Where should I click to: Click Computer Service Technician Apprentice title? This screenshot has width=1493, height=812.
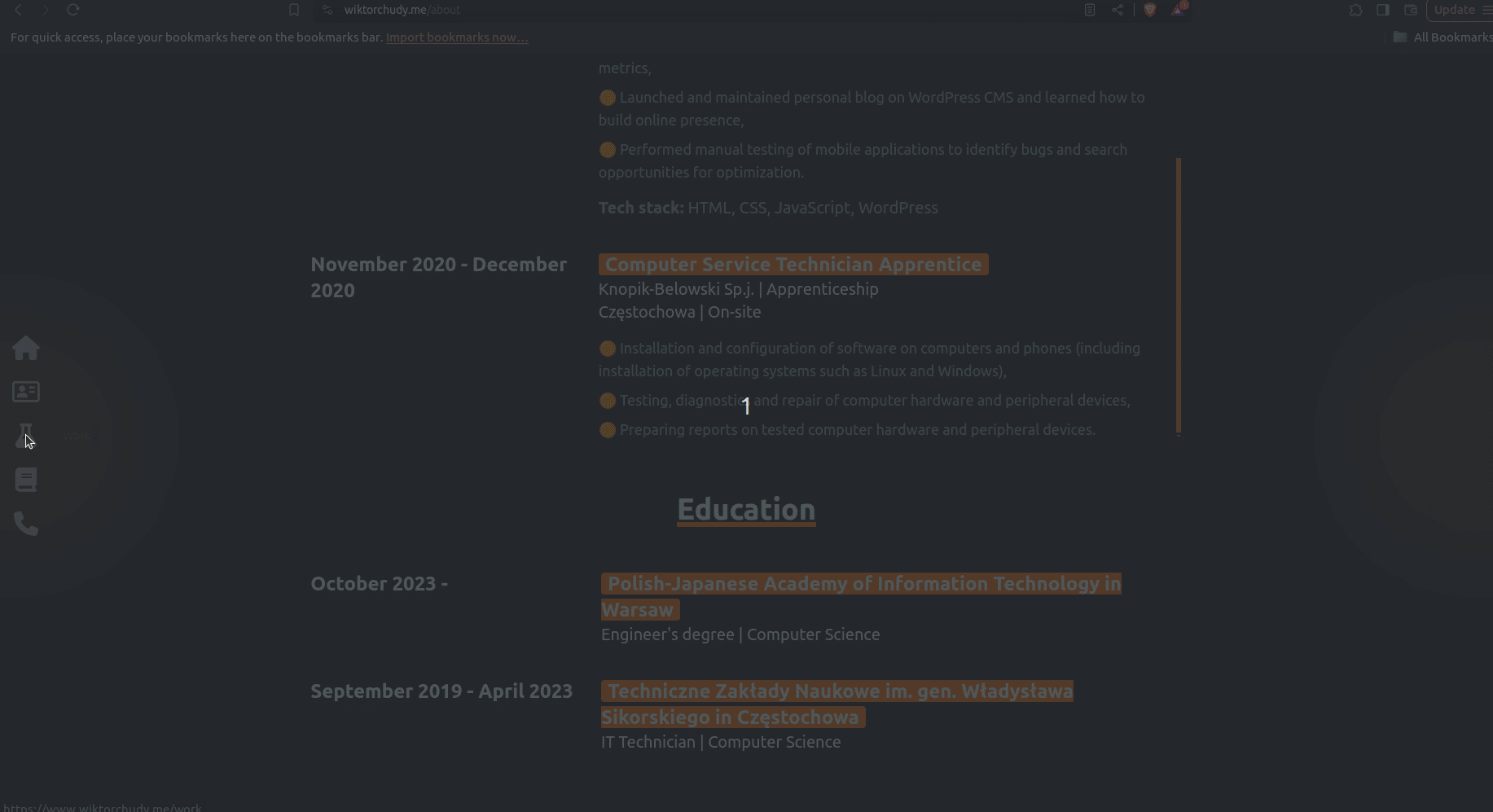pos(793,265)
